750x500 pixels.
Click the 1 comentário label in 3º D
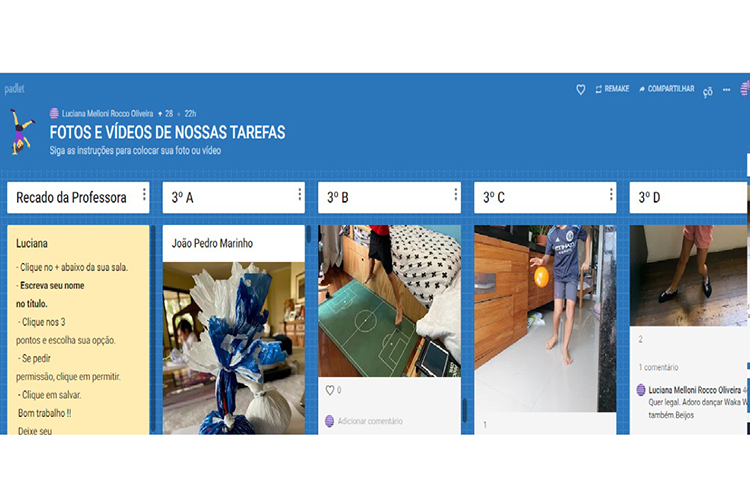658,367
